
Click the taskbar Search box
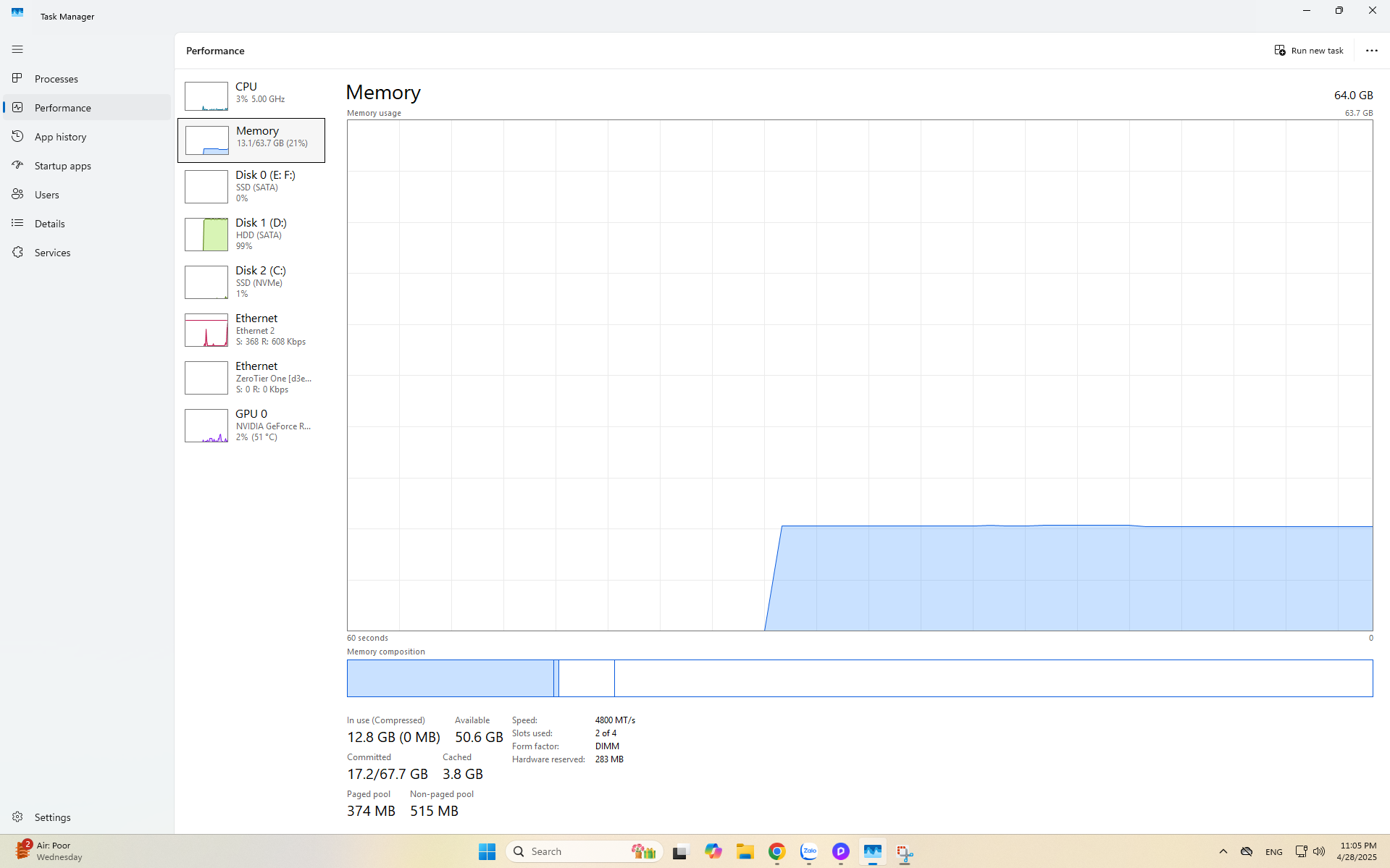585,851
